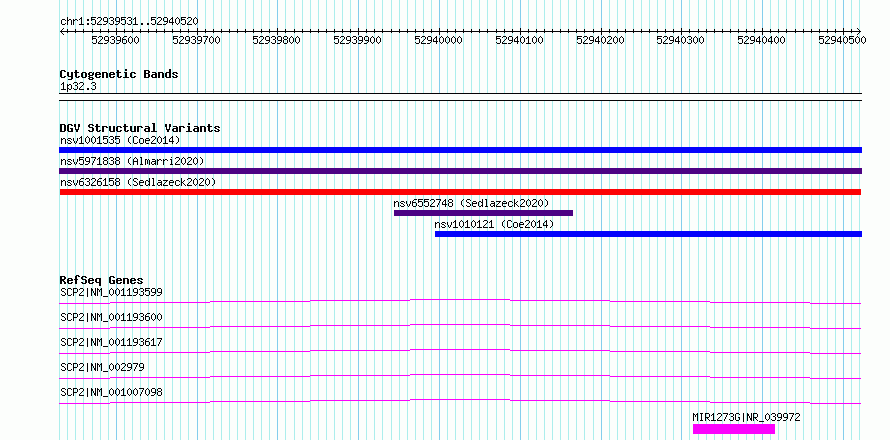The height and width of the screenshot is (440, 890).
Task: Open transcript SCP2|NM_002979
Action: click(102, 367)
